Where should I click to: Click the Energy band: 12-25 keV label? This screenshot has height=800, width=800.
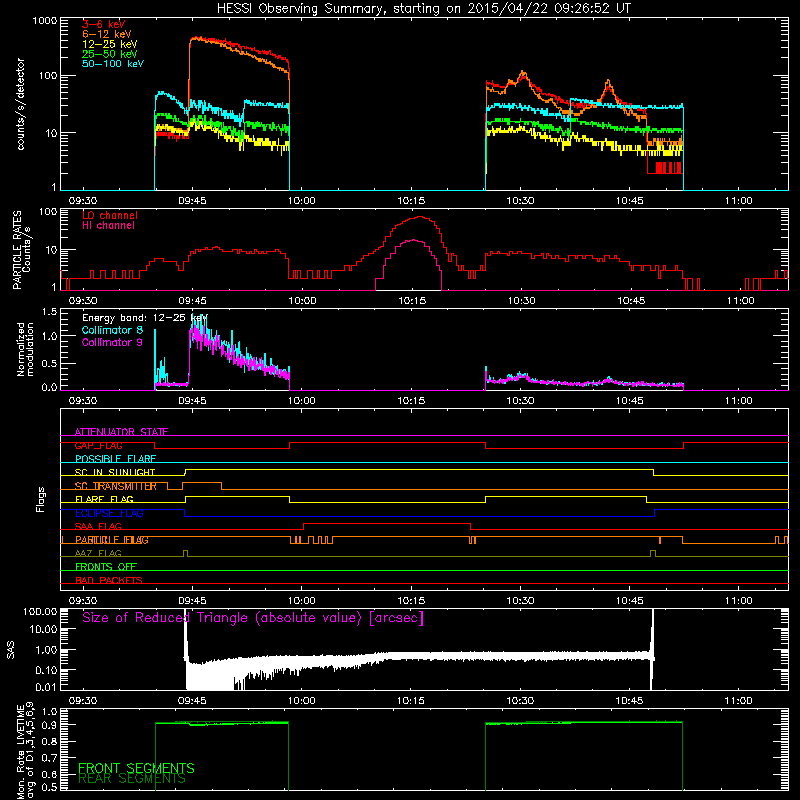pyautogui.click(x=145, y=318)
